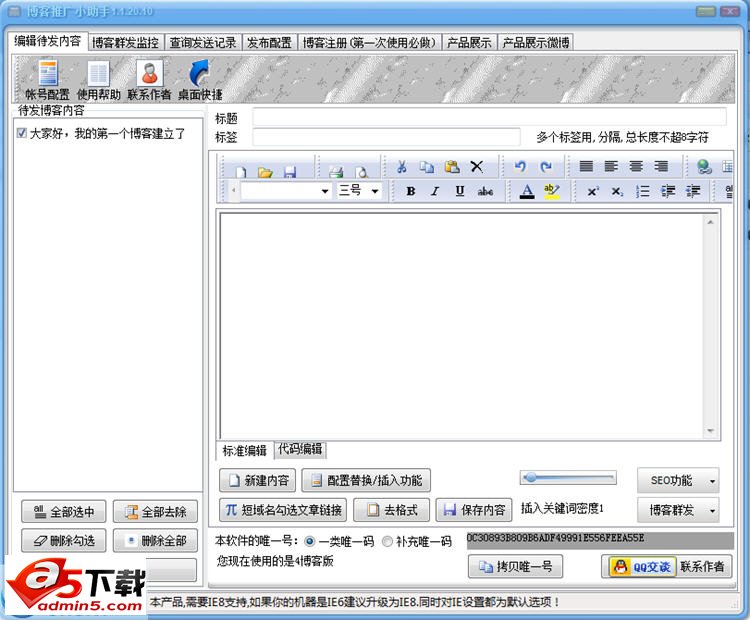Image resolution: width=750 pixels, height=620 pixels.
Task: Select the 补充唯一码 radio button
Action: coord(387,542)
